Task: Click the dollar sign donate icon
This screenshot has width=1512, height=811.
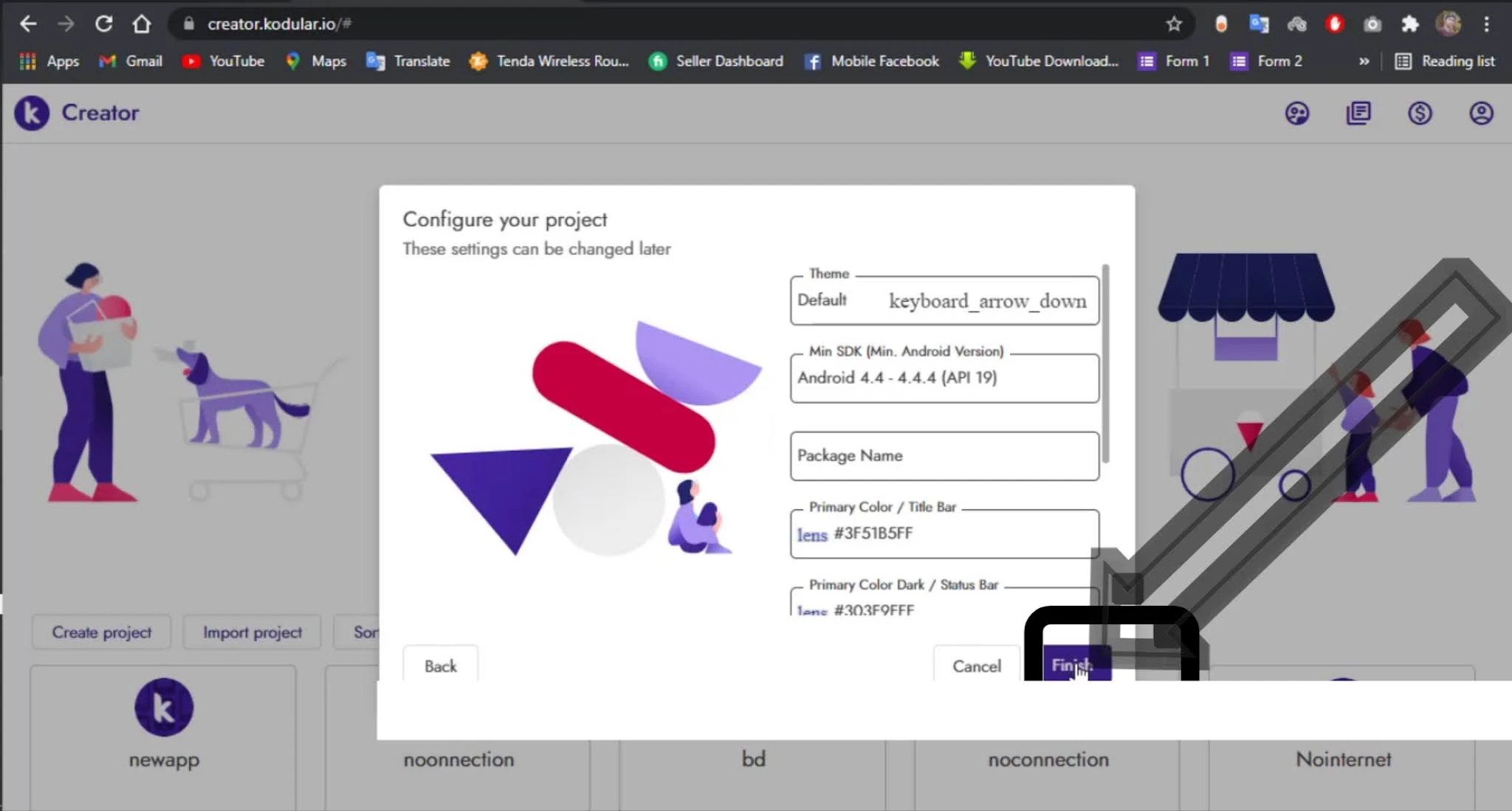Action: coord(1419,113)
